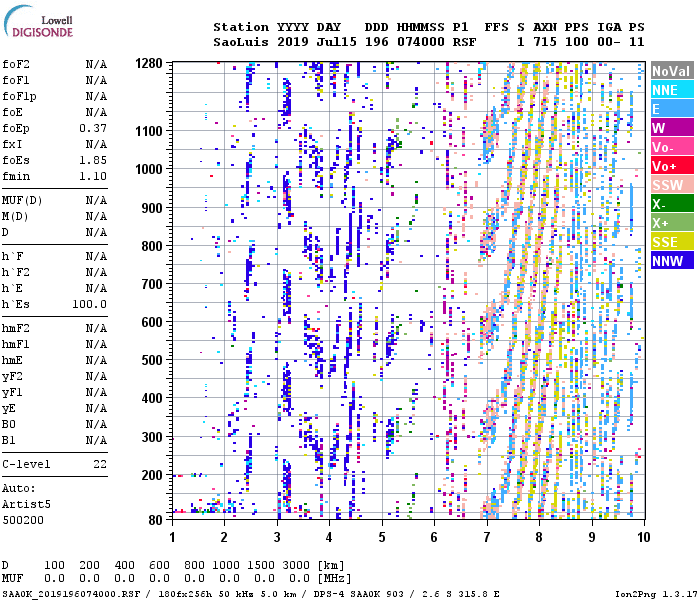
Task: Select the NNE legend color swatch
Action: pyautogui.click(x=672, y=90)
